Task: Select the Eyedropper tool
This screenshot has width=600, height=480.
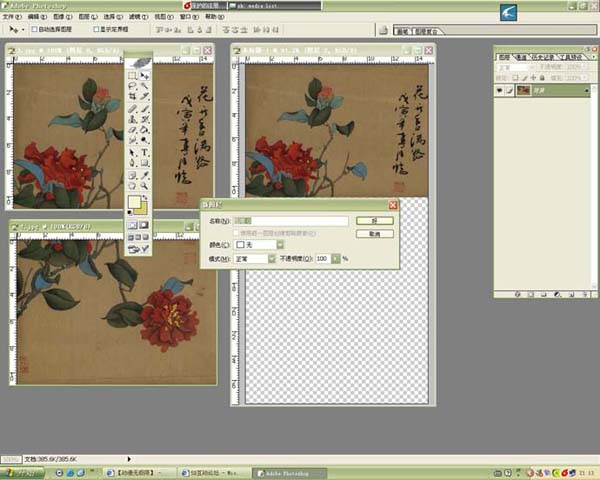Action: 144,176
